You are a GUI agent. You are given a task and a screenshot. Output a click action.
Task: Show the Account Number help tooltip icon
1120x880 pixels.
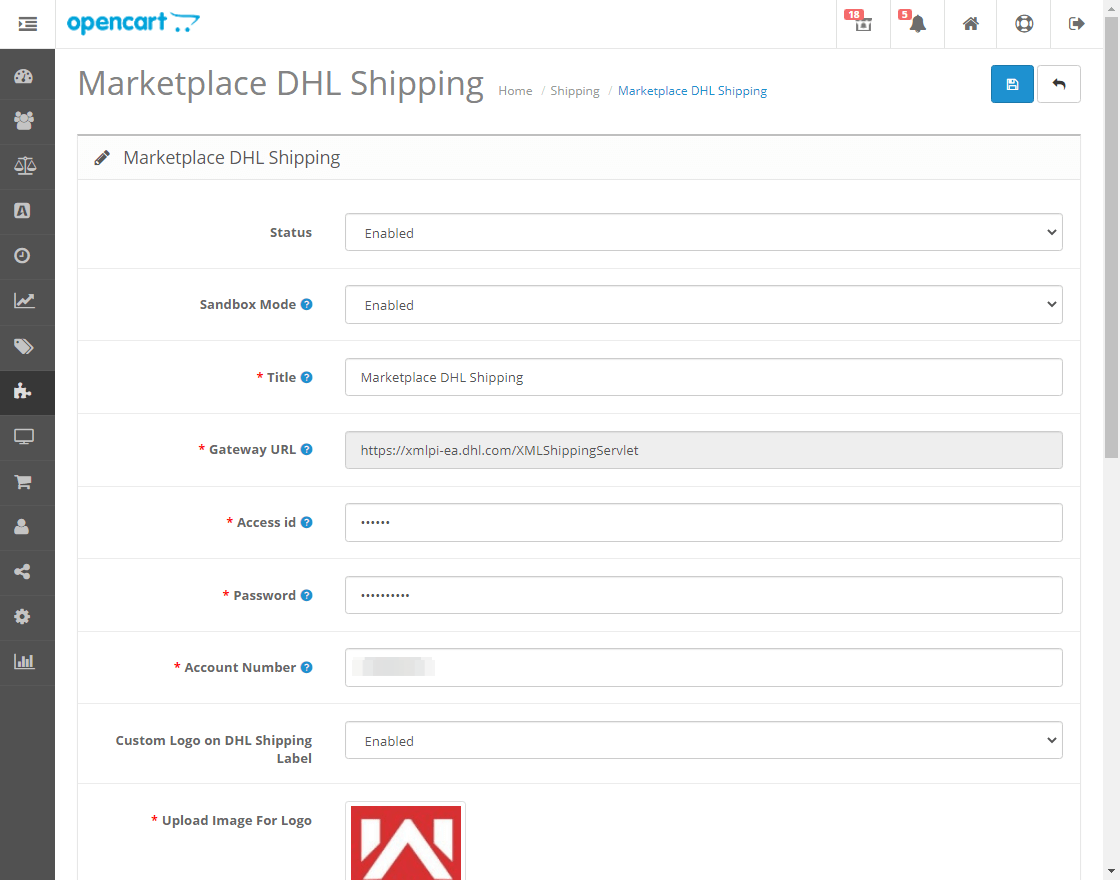[x=306, y=667]
